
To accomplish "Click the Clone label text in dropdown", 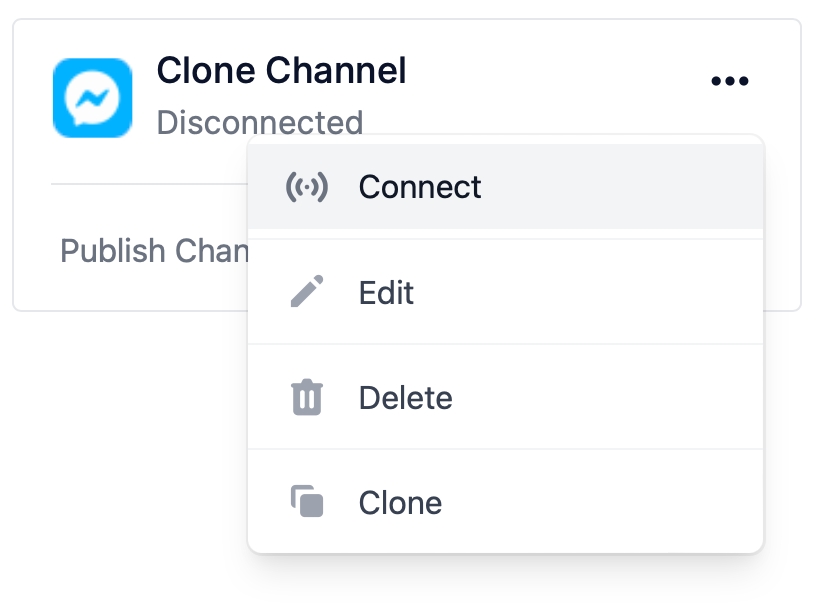I will 401,503.
